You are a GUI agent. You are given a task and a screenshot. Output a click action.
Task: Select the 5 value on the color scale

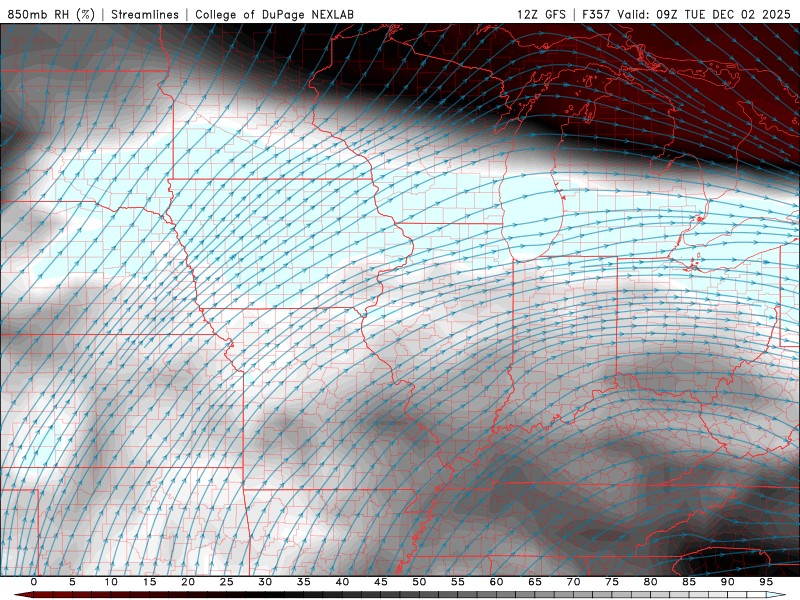72,582
